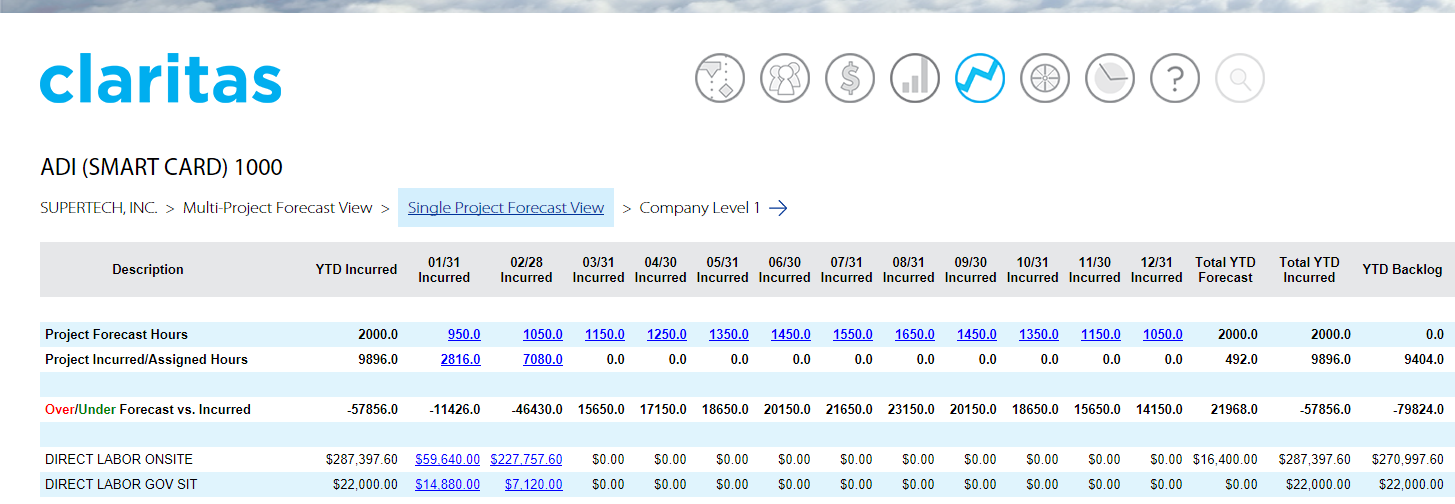Screen dimensions: 1455x504
Task: Open forecast hours link 950.0
Action: pos(463,335)
